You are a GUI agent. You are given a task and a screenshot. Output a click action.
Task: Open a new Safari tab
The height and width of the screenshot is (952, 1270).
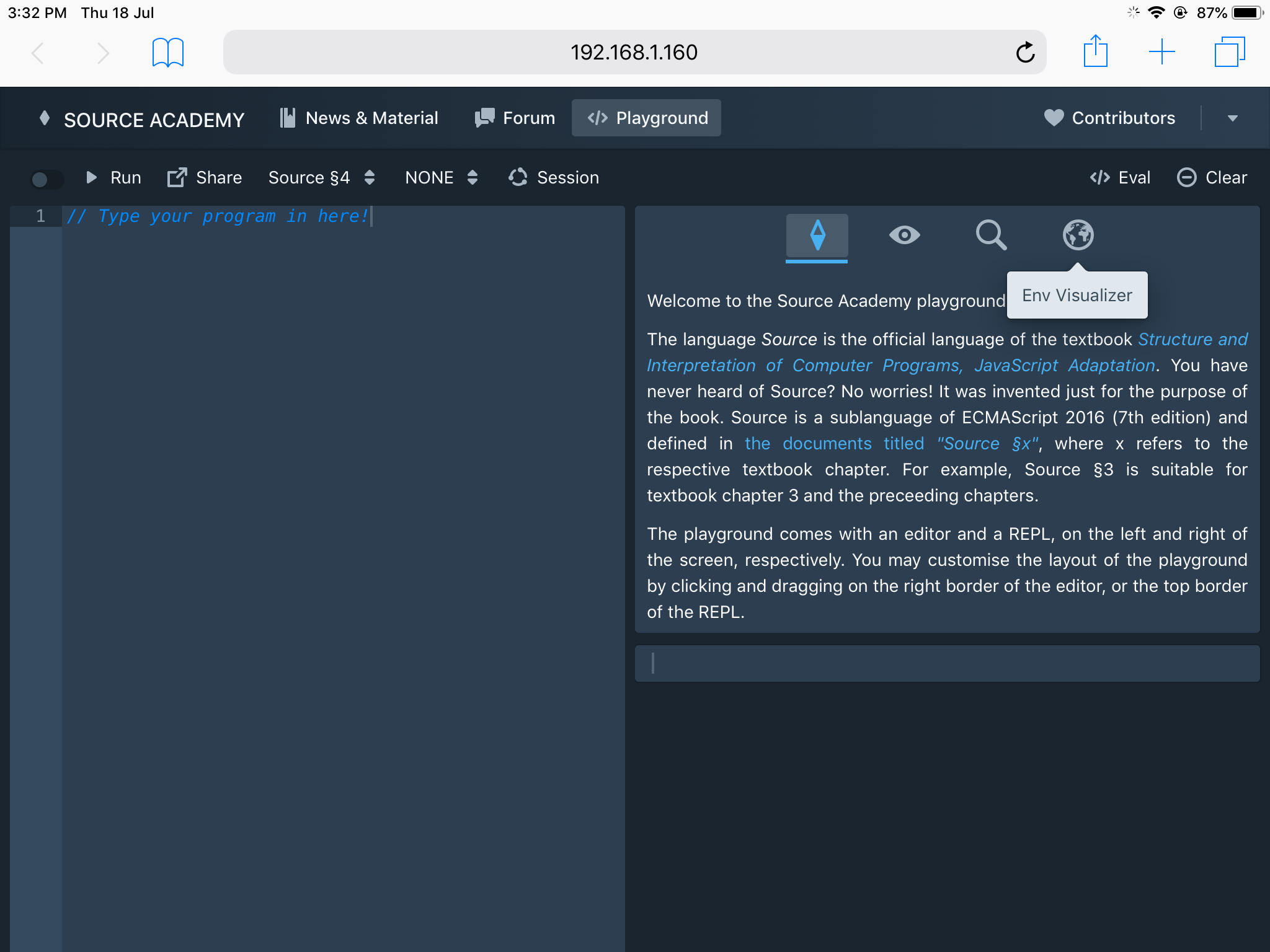(1161, 52)
